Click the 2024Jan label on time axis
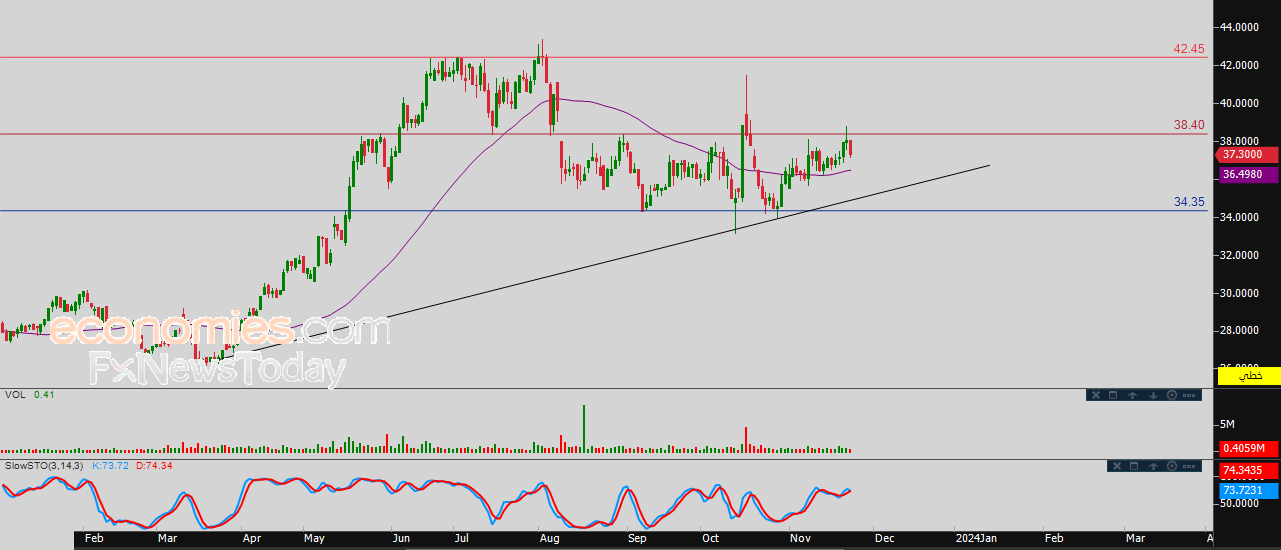The image size is (1281, 550). [x=974, y=538]
